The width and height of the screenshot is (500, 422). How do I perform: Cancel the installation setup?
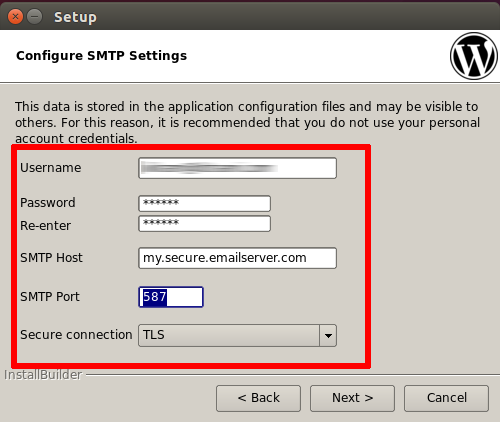(x=446, y=398)
